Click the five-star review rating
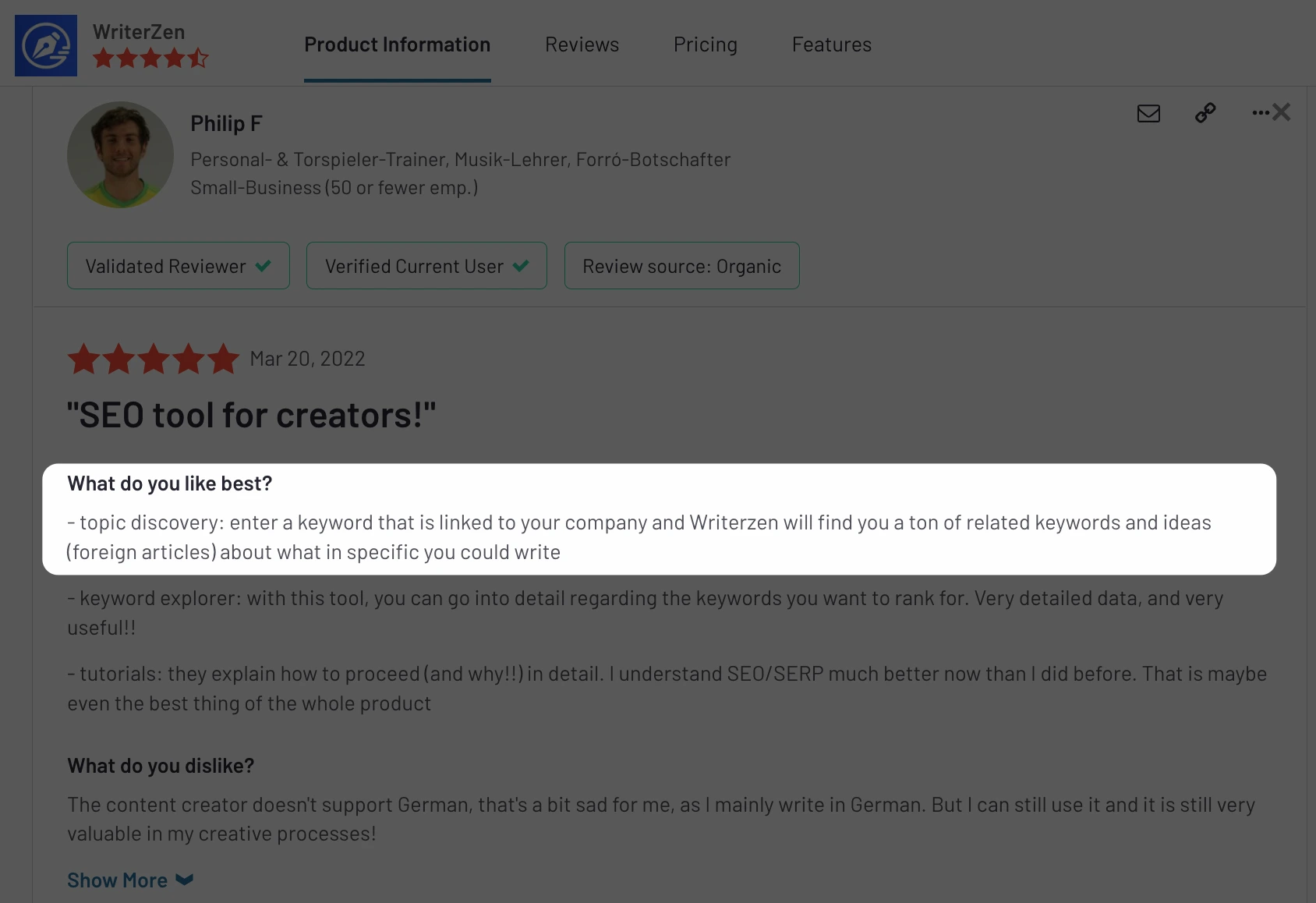 pos(154,359)
